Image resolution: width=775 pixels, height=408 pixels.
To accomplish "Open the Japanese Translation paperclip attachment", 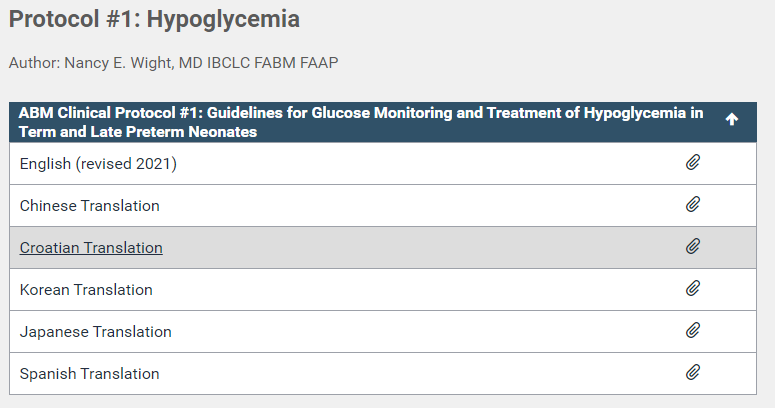I will click(x=693, y=330).
